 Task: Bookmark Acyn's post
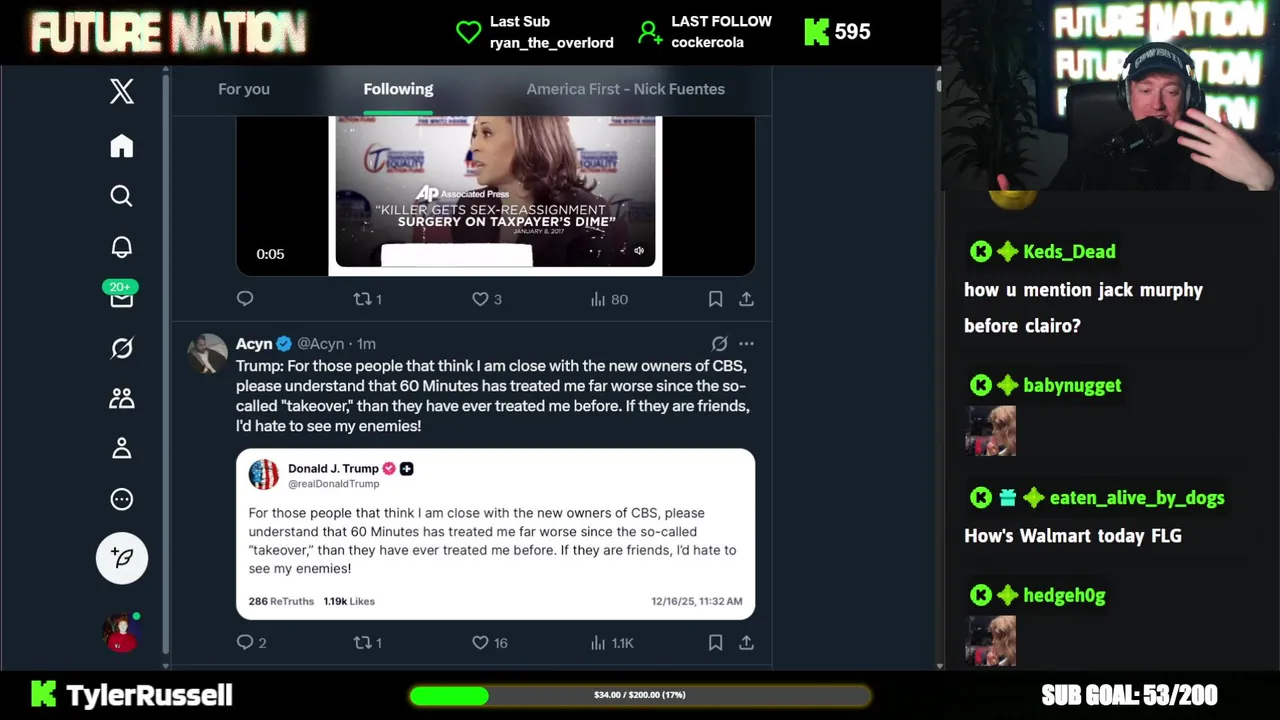pyautogui.click(x=715, y=642)
